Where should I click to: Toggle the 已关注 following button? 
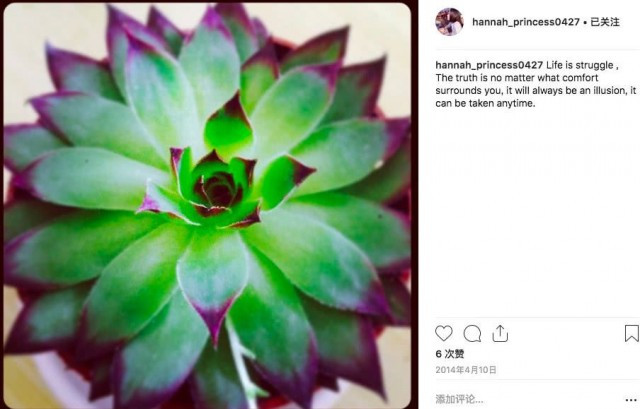(x=605, y=22)
